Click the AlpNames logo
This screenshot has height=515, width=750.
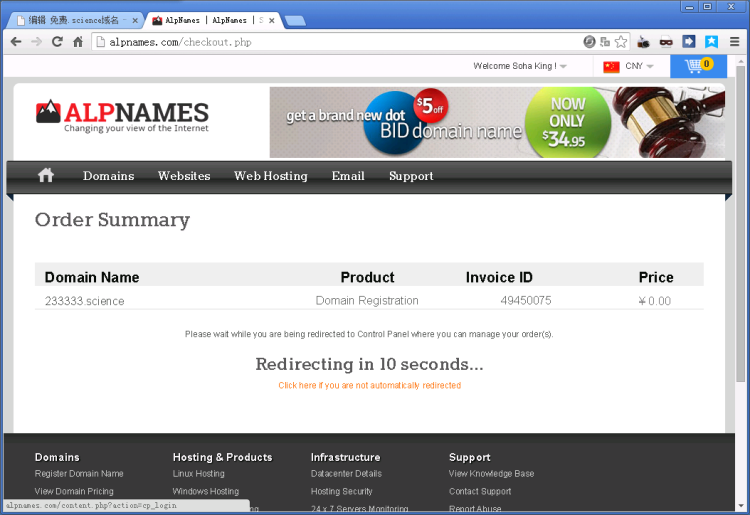click(122, 116)
